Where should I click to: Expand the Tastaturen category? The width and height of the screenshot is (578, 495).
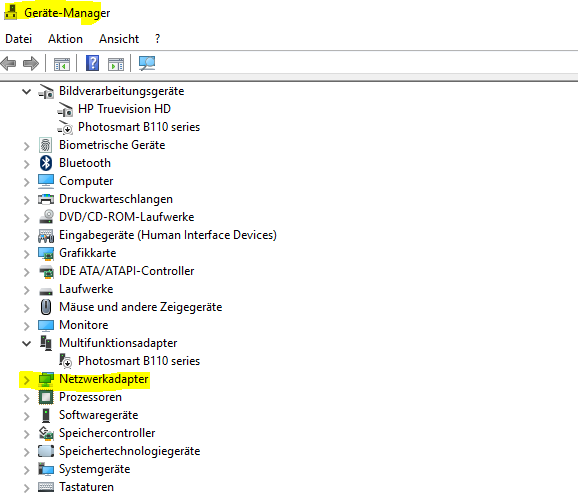(x=26, y=488)
